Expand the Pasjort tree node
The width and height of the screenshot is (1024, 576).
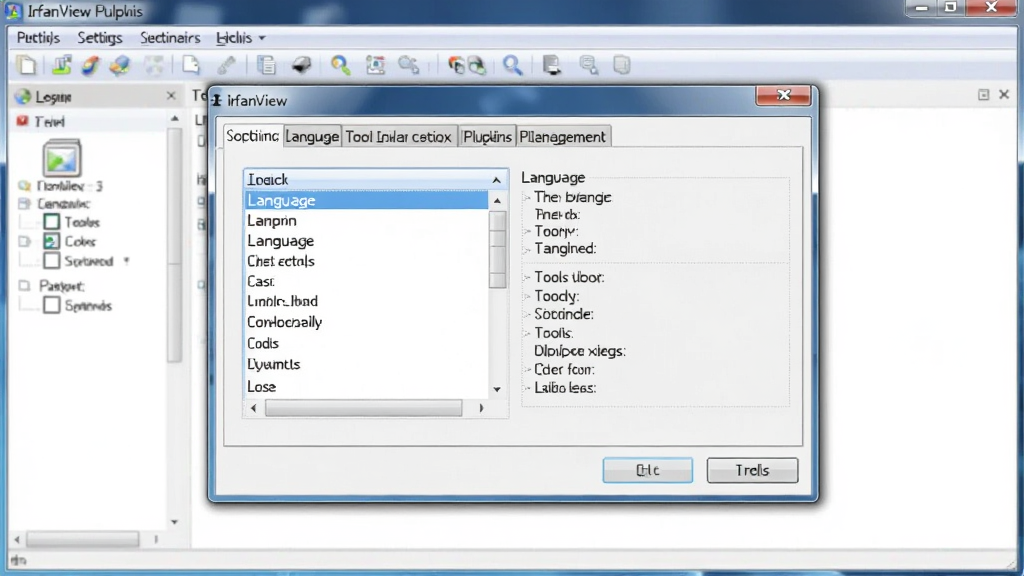coord(24,285)
